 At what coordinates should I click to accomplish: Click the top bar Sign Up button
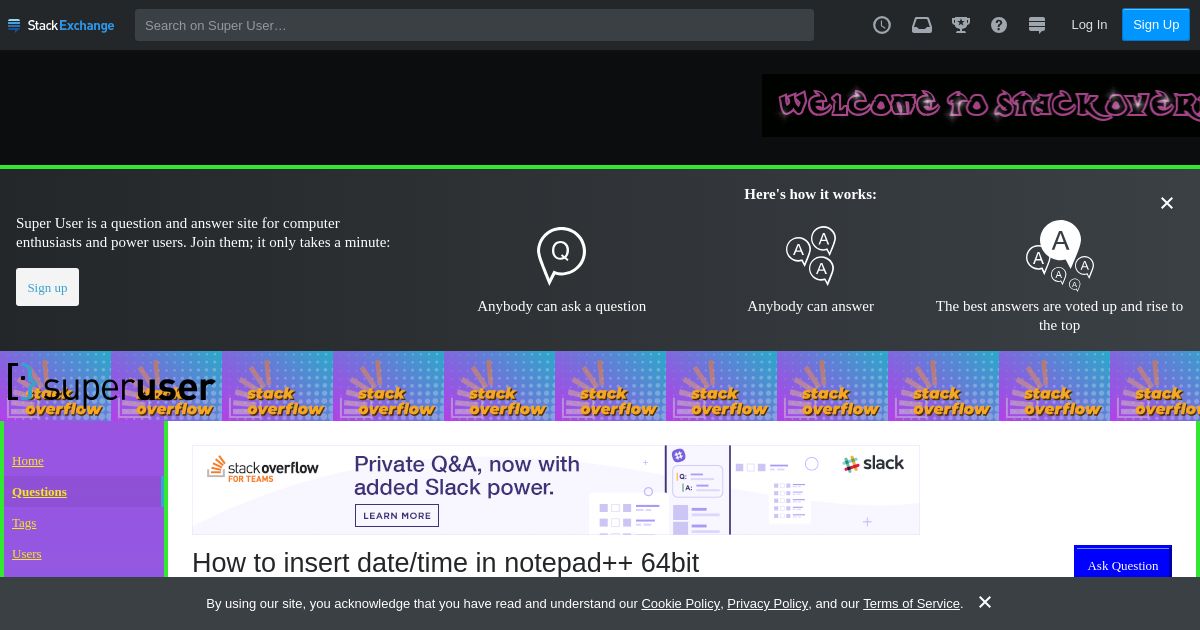[1156, 25]
